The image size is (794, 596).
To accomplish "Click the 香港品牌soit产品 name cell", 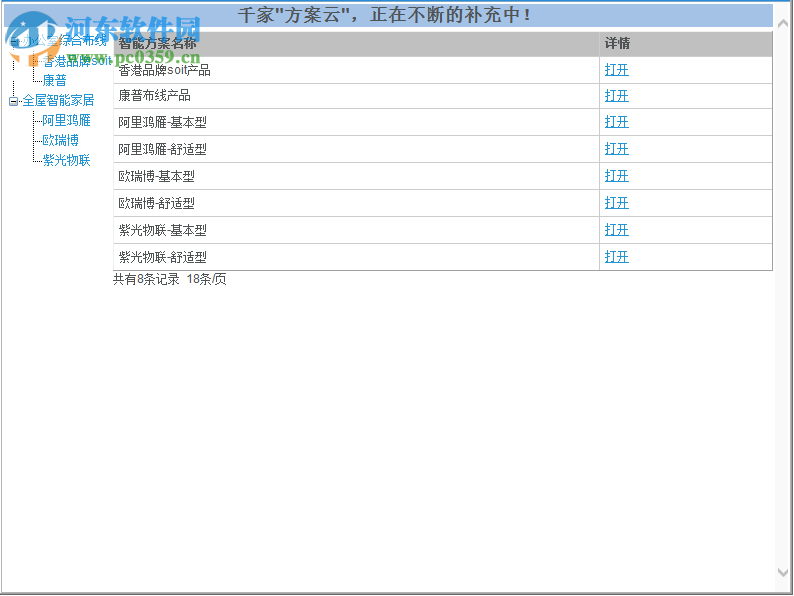I will [x=356, y=70].
